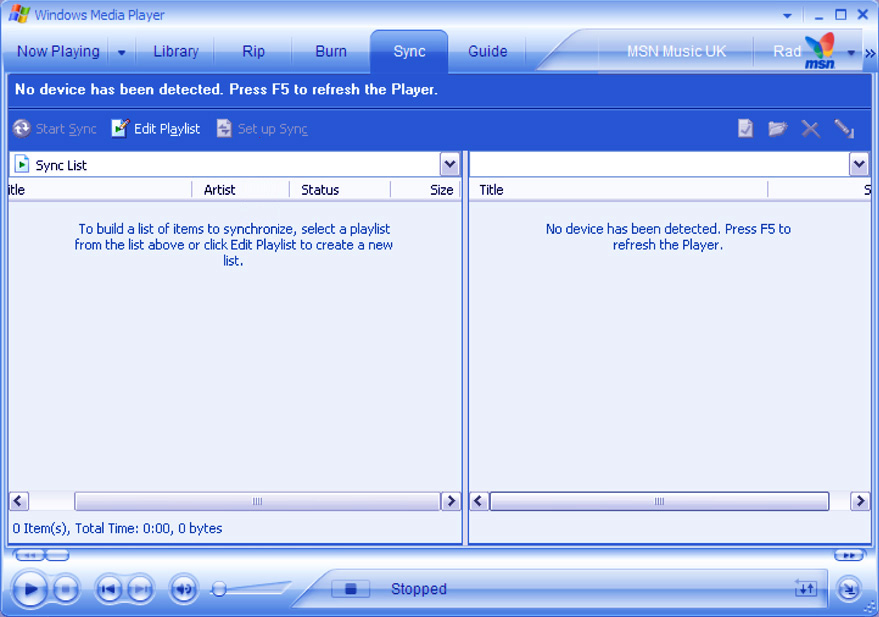Screen dimensions: 879x617
Task: Mute the sound with speaker button
Action: 183,589
